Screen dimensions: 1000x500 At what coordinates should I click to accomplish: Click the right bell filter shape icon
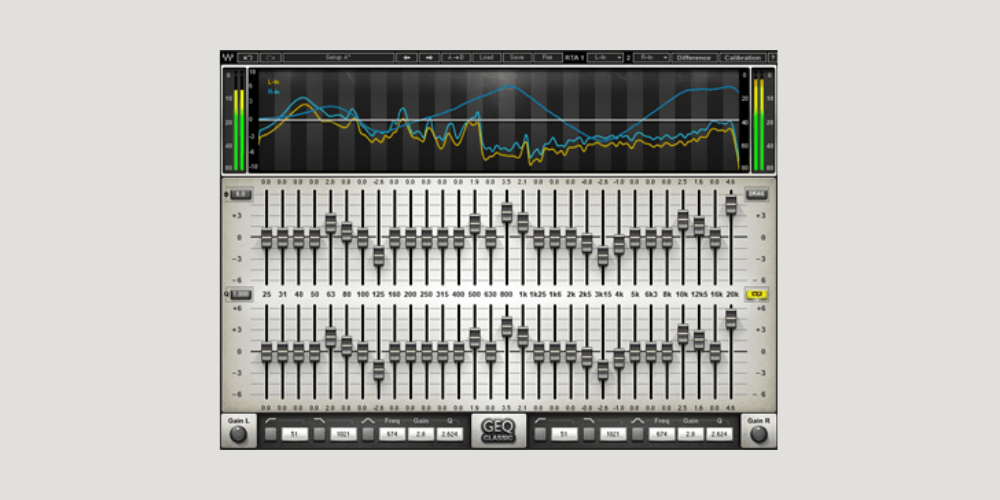pos(638,421)
